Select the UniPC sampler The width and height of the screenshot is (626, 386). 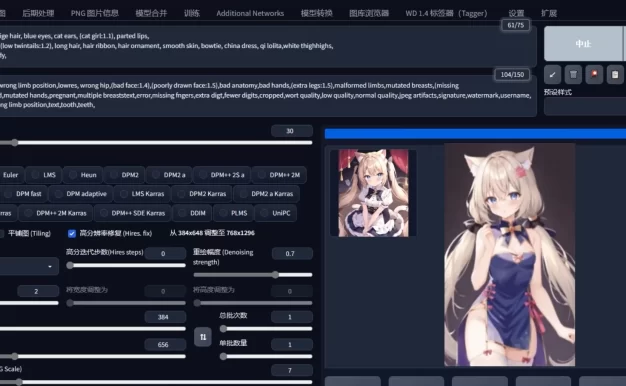pos(275,213)
